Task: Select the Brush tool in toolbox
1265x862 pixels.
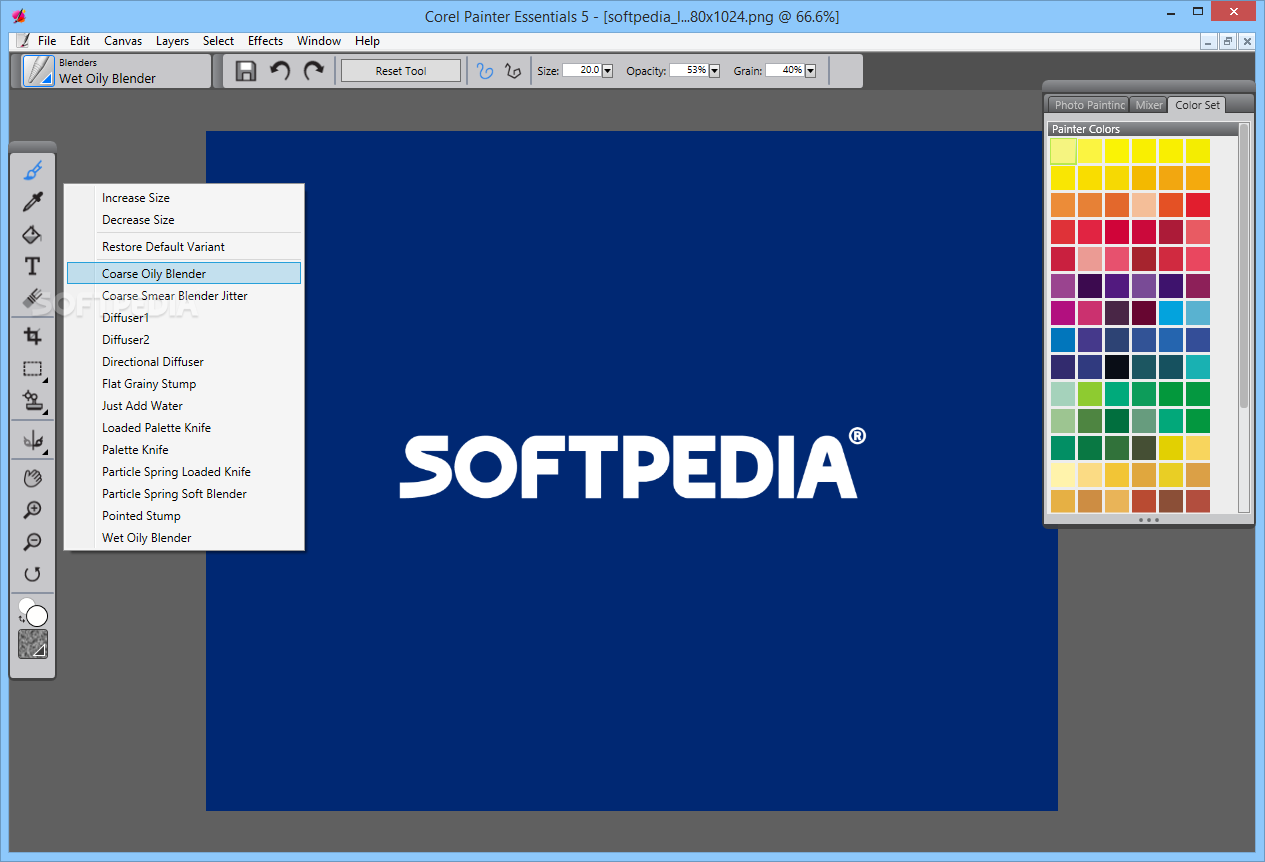Action: (32, 170)
